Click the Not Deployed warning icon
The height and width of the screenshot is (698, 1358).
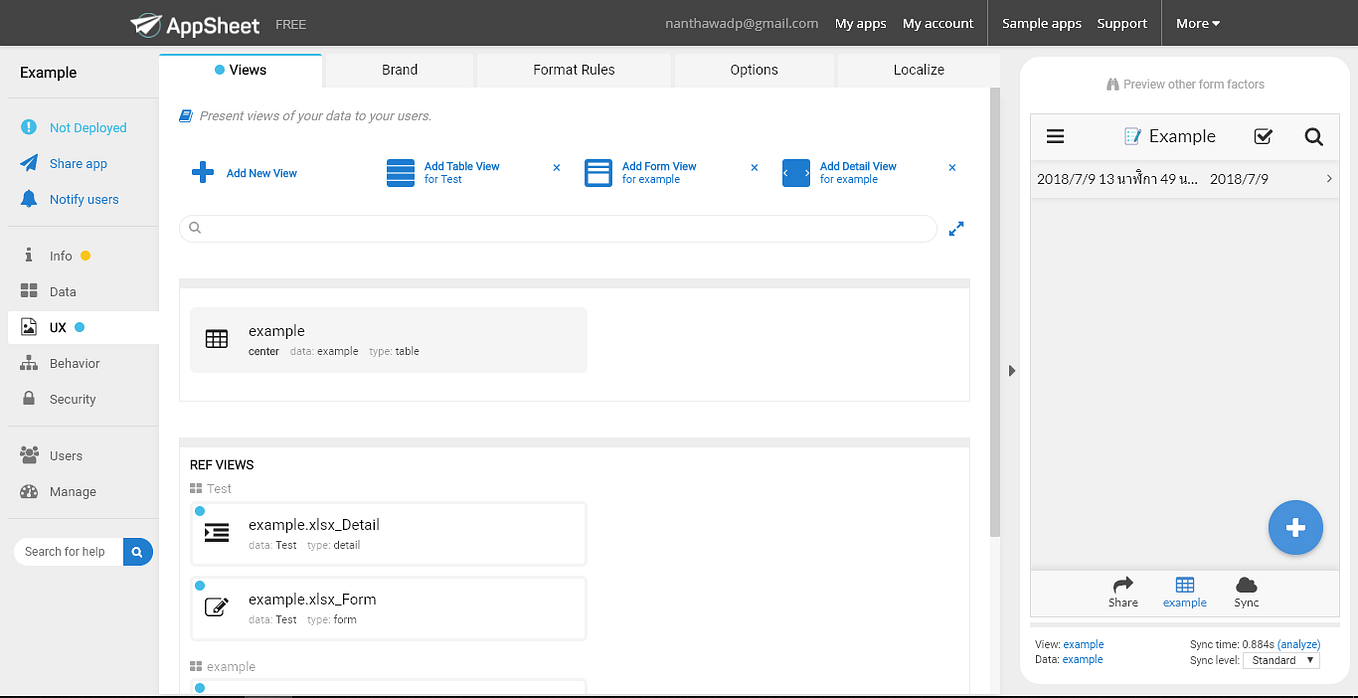tap(30, 127)
